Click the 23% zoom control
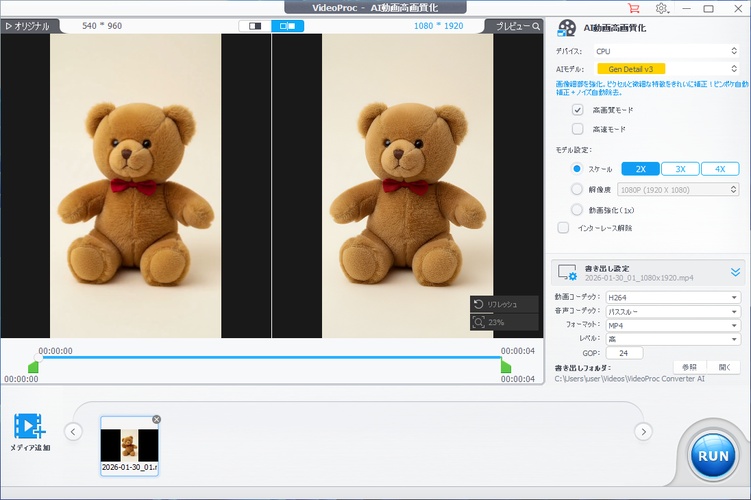751x500 pixels. pos(503,322)
